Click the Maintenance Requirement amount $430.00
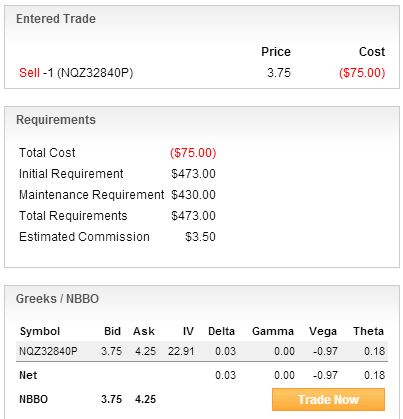This screenshot has height=419, width=403. (x=193, y=195)
